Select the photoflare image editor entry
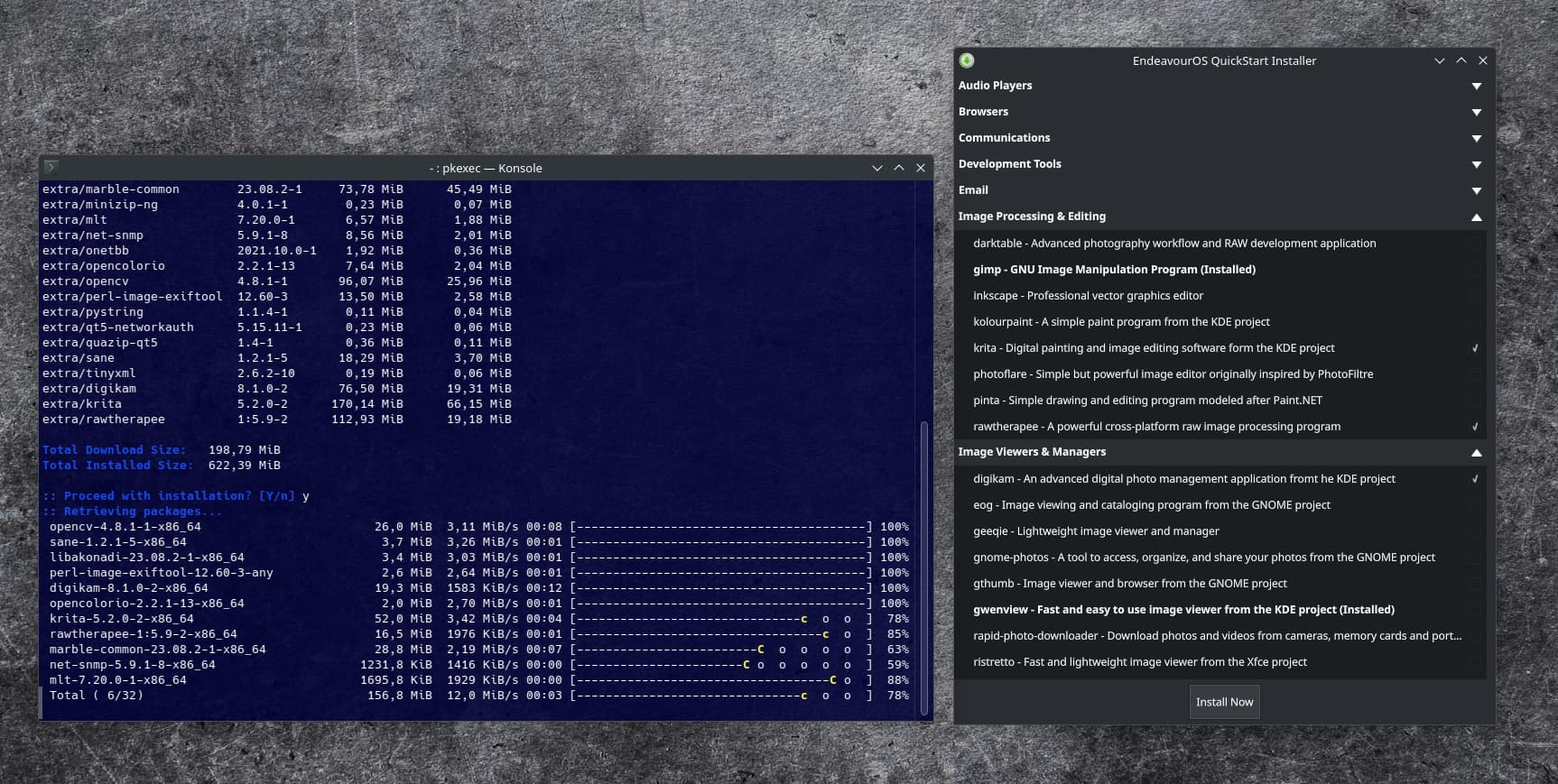The height and width of the screenshot is (784, 1558). pos(1220,374)
